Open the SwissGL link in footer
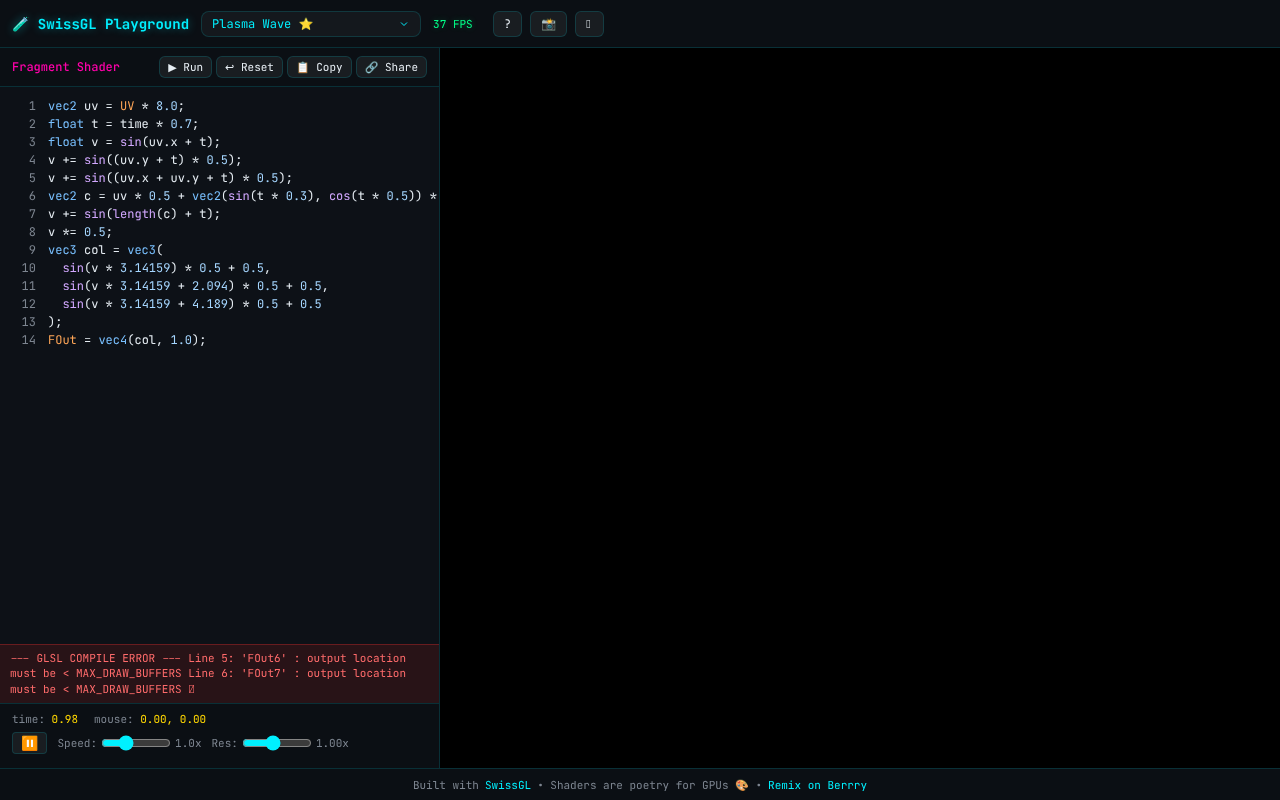 (x=508, y=785)
